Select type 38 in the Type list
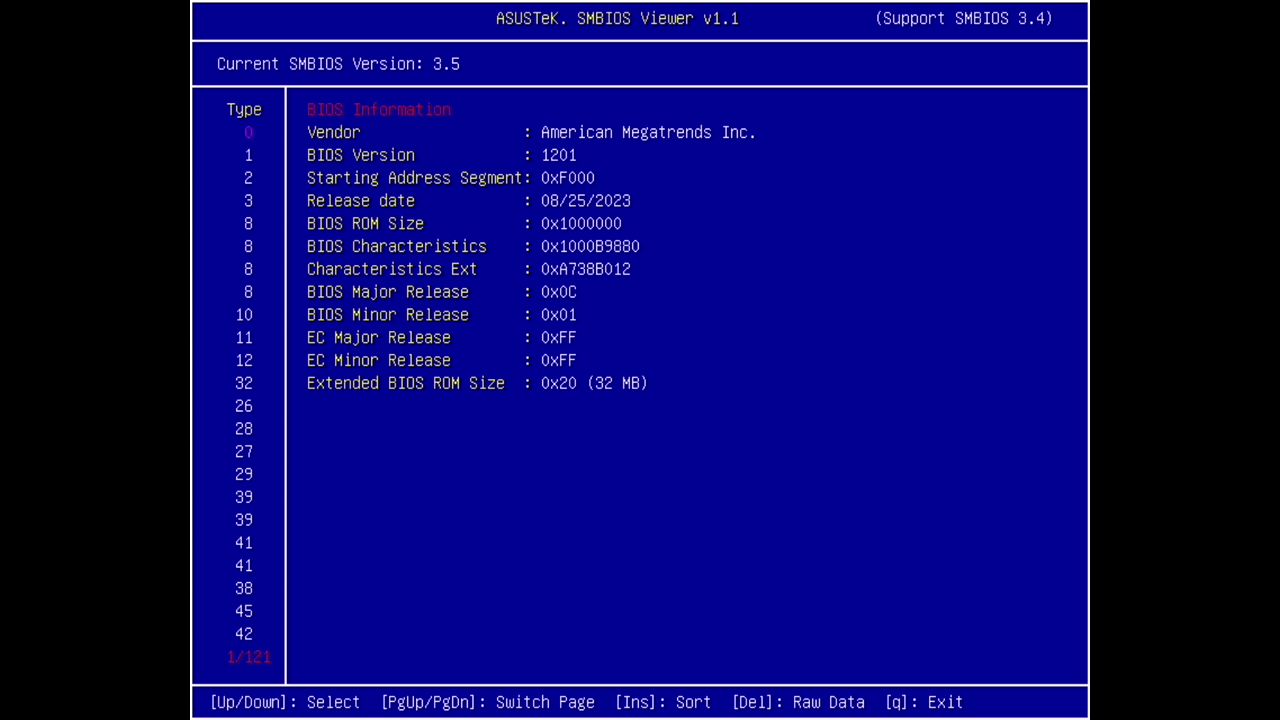This screenshot has height=720, width=1280. point(244,588)
